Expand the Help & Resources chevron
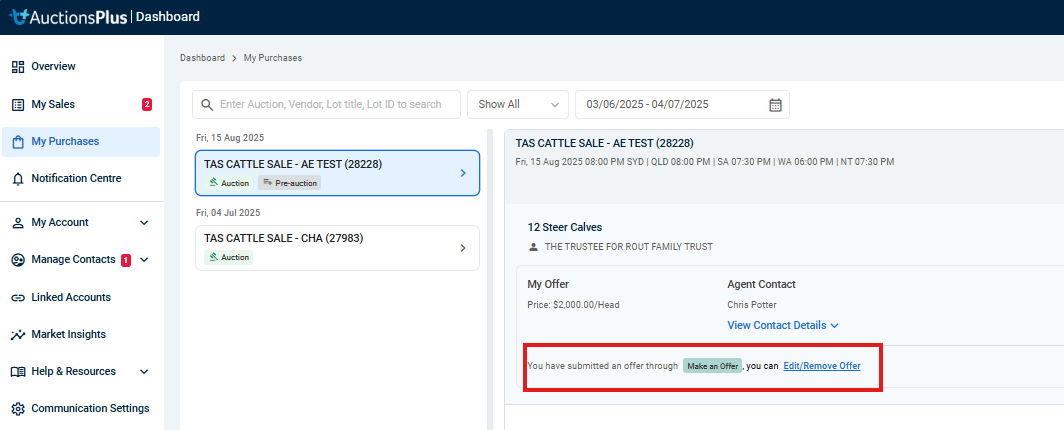The image size is (1064, 430). pyautogui.click(x=144, y=372)
